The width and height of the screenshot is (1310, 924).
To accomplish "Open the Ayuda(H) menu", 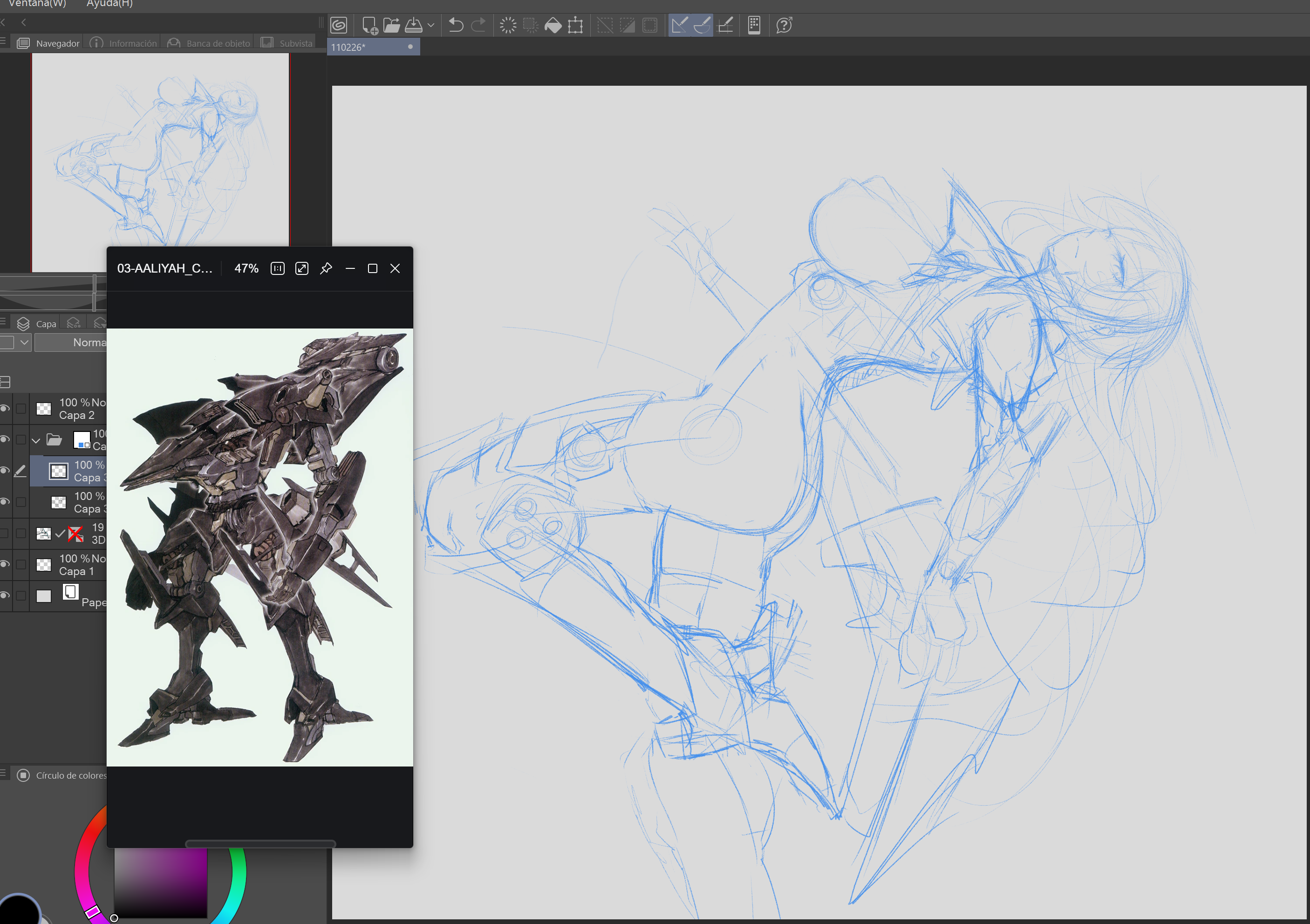I will coord(109,3).
